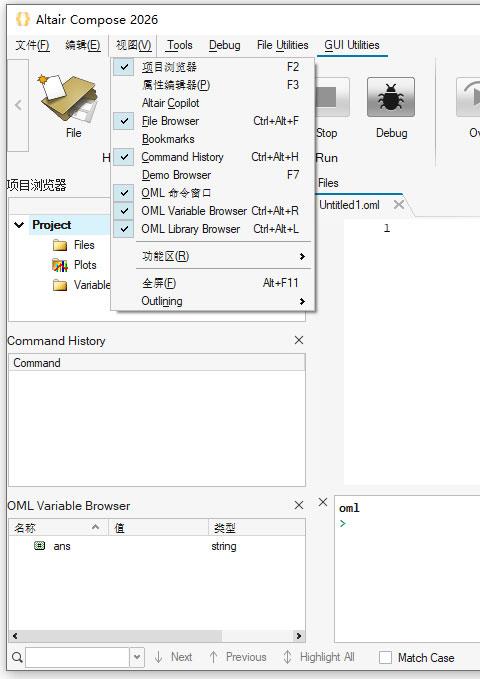Close the 视图(V) menu

133,45
